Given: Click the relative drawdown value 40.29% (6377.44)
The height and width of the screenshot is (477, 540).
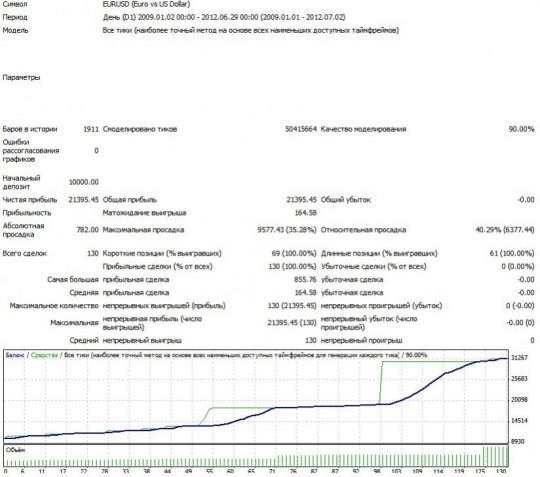Looking at the screenshot, I should 505,230.
